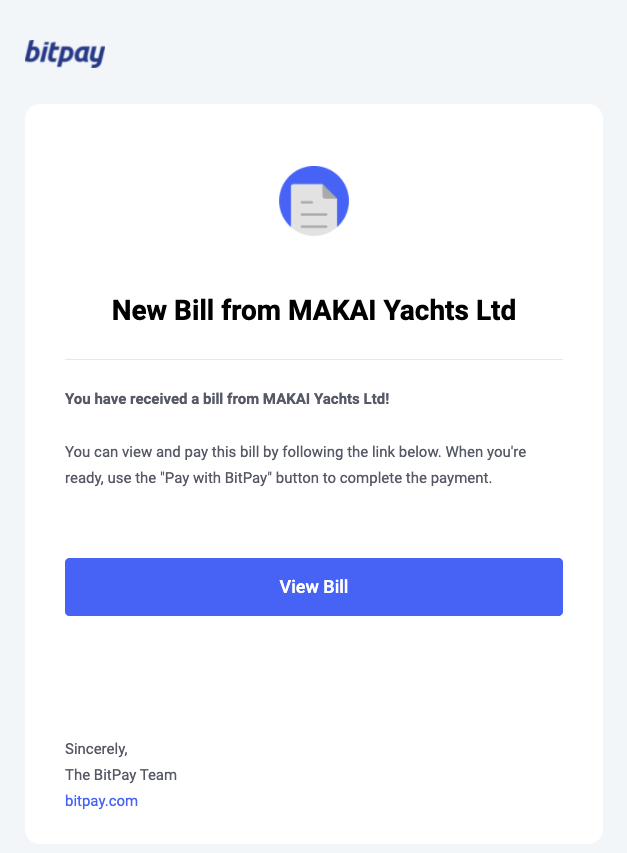This screenshot has width=627, height=853.
Task: Open the bill with View Bill button
Action: click(x=314, y=586)
